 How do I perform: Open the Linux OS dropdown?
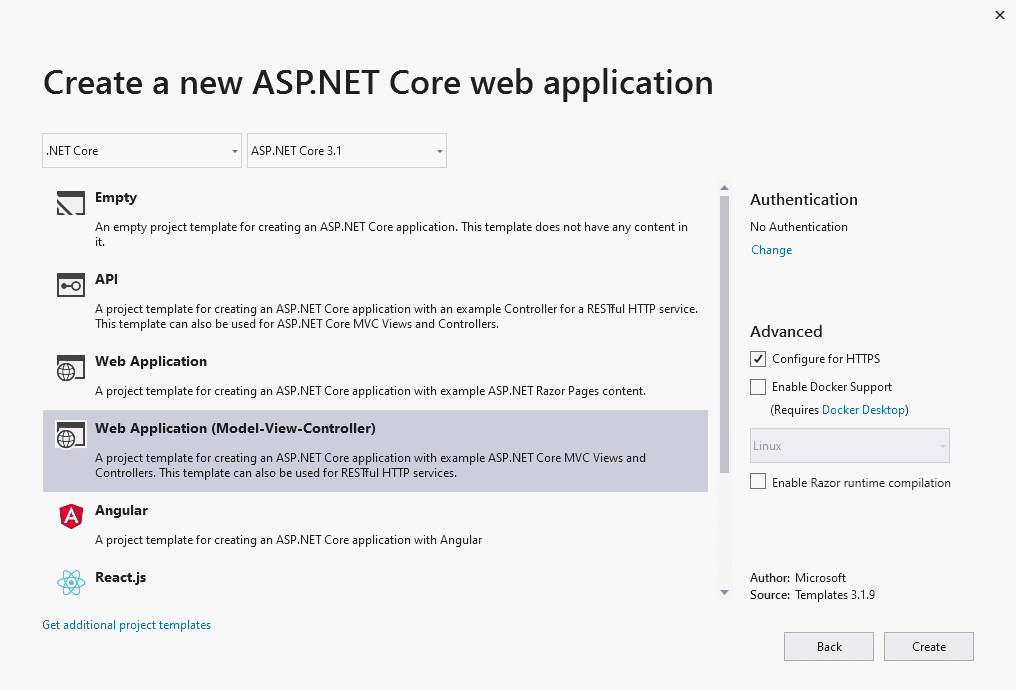click(x=849, y=446)
